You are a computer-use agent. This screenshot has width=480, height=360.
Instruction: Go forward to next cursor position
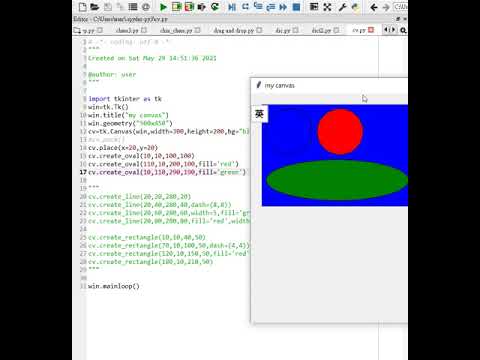click(x=386, y=7)
